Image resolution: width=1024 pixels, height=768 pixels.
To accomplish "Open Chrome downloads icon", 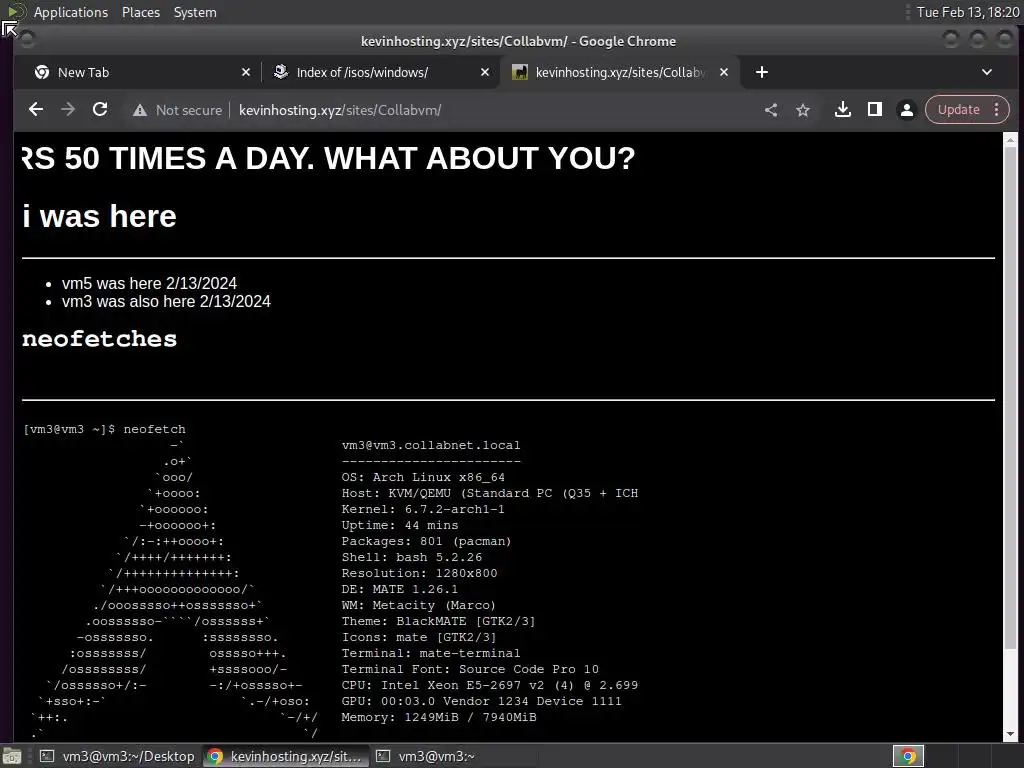I will coord(843,110).
